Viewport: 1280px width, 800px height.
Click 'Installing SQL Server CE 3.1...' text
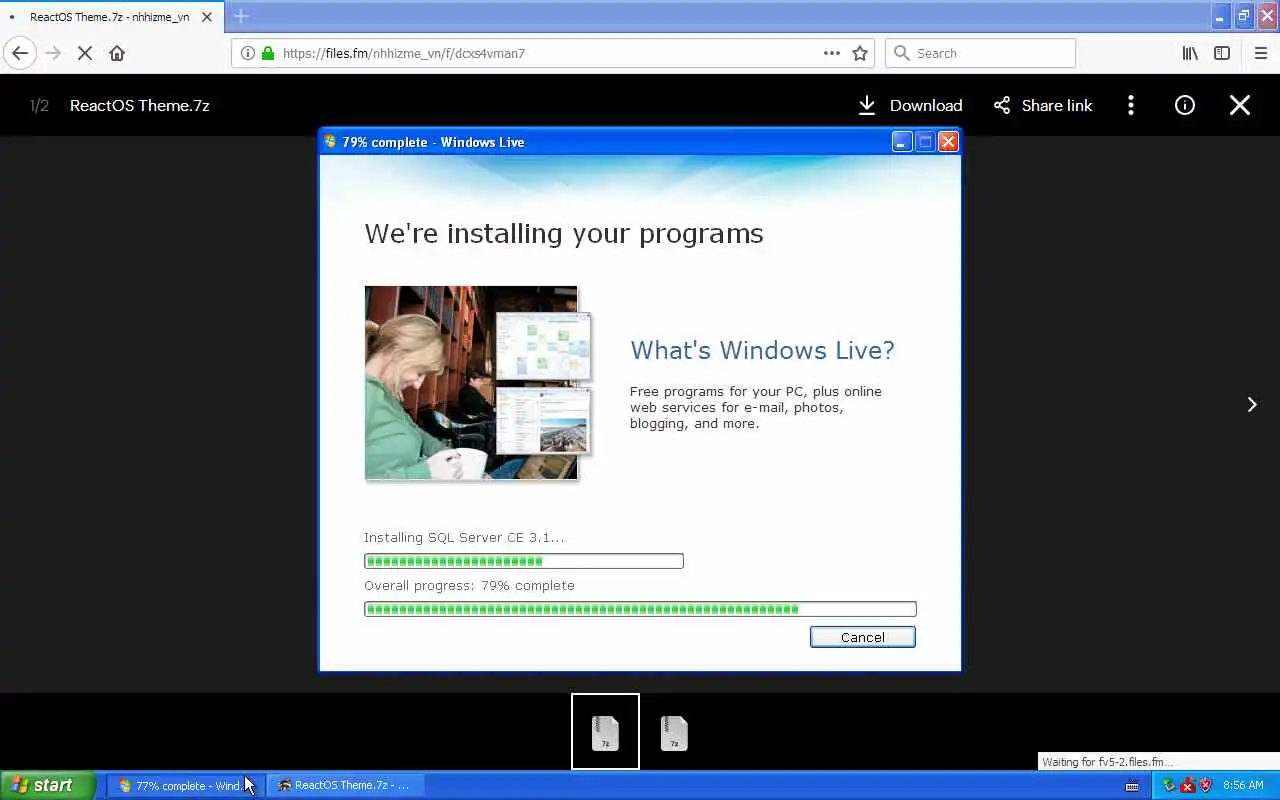click(464, 537)
